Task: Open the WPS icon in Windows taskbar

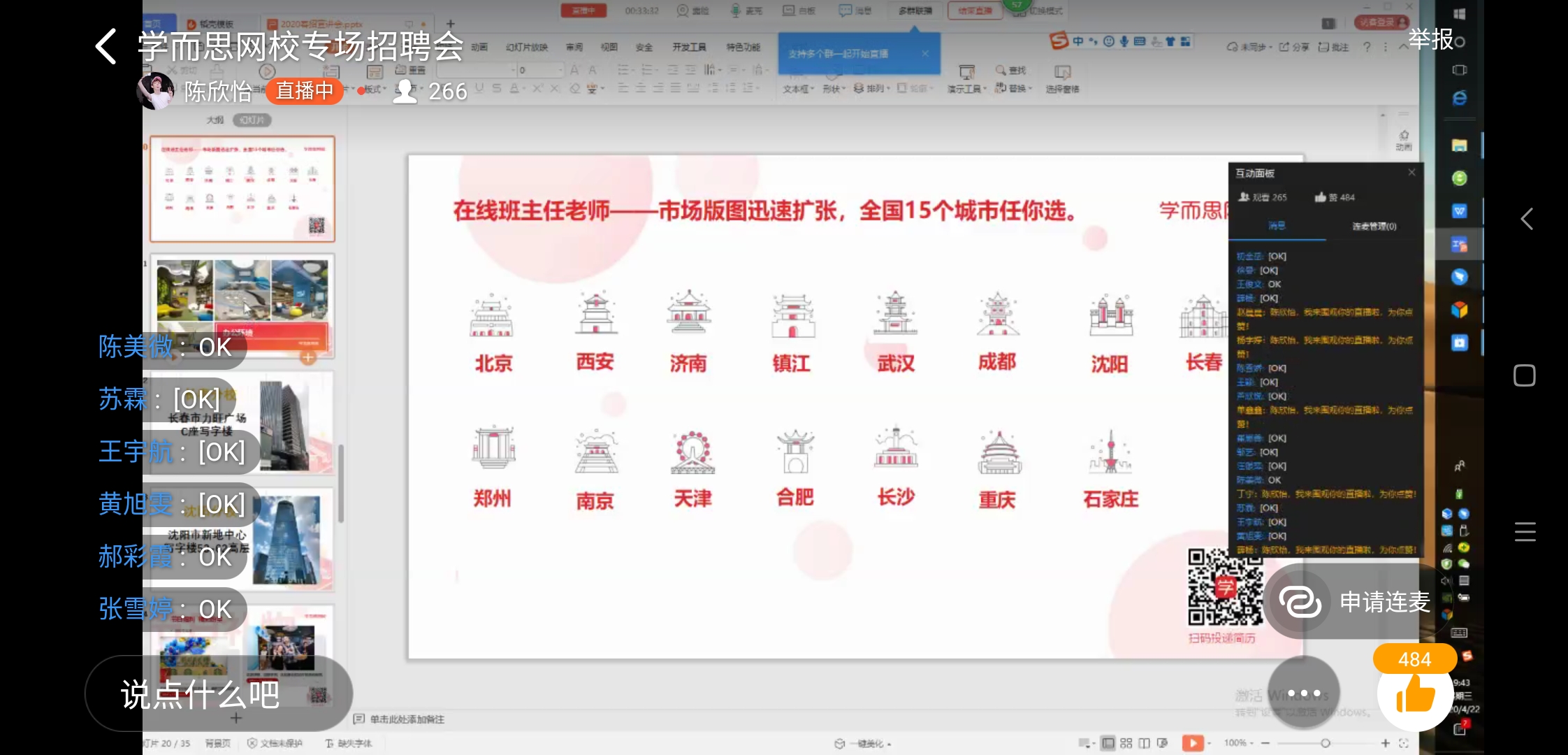Action: pos(1459,211)
